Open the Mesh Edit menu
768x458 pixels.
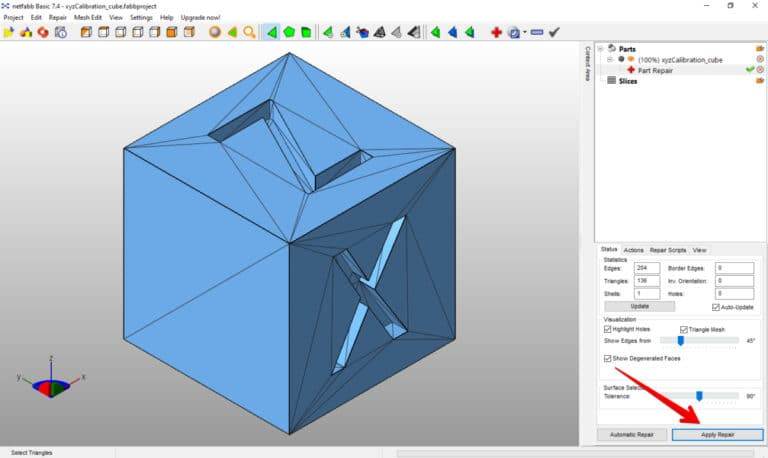click(88, 18)
